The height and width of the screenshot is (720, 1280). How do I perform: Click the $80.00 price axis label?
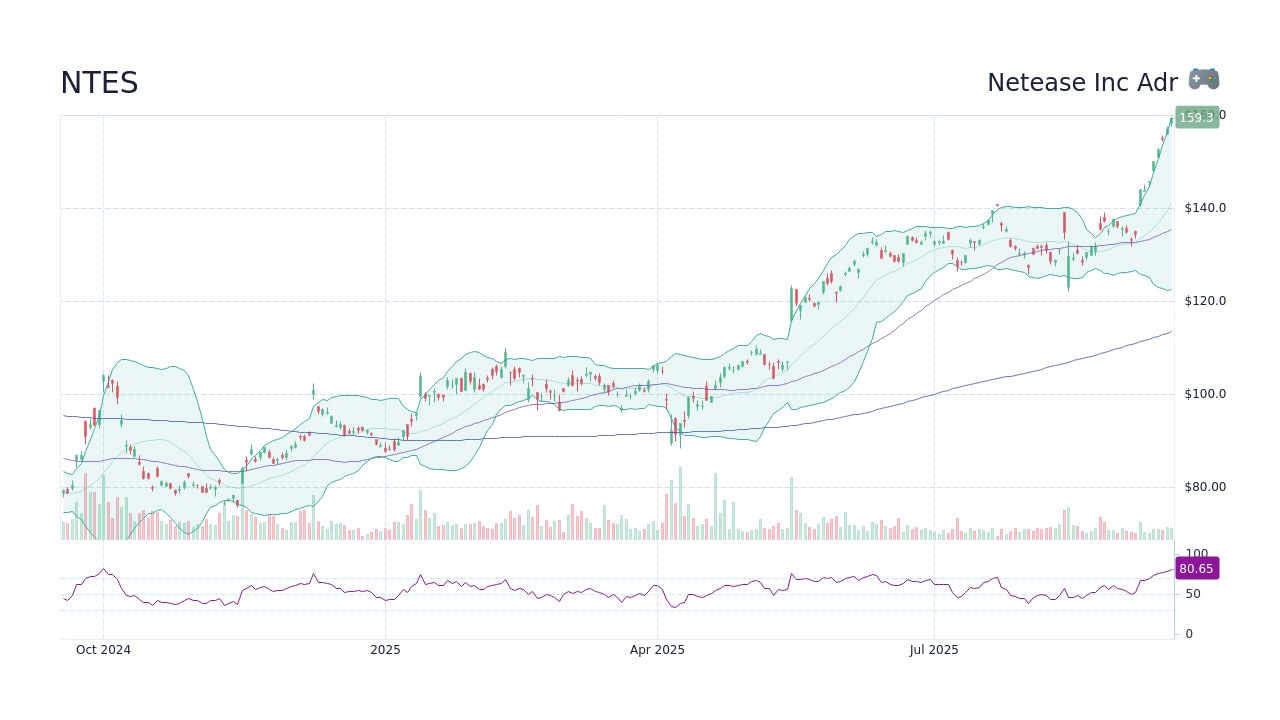1204,487
